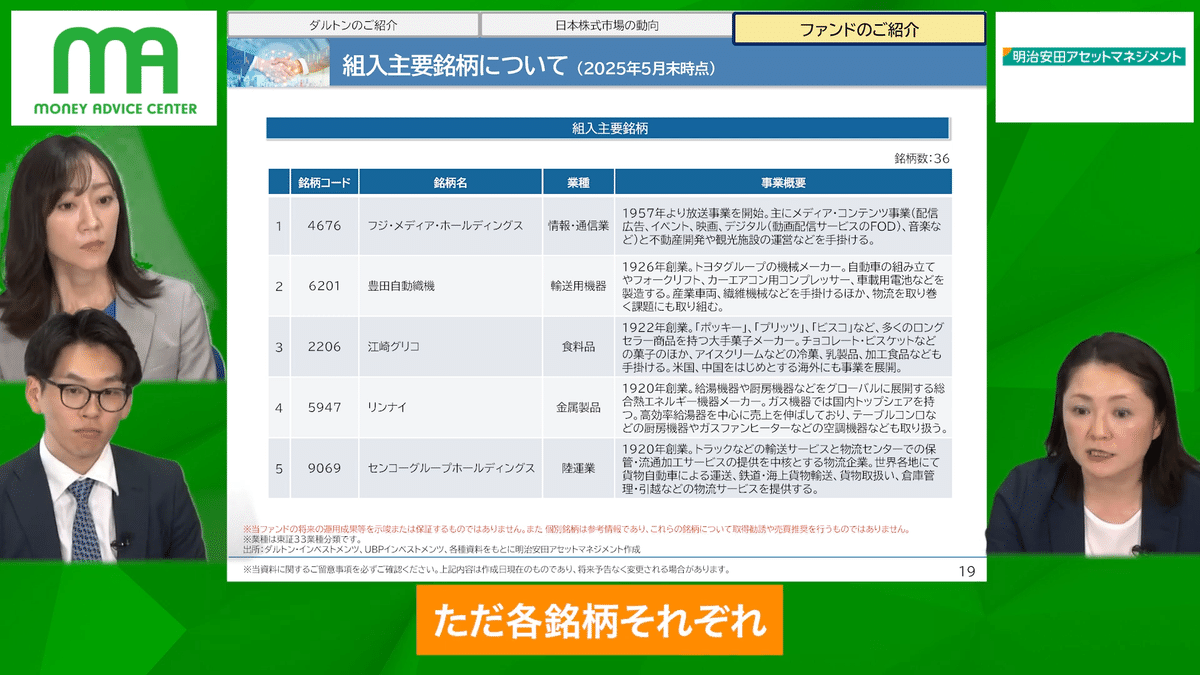Image resolution: width=1200 pixels, height=675 pixels.
Task: Click the 2025年5月末時点 date note
Action: [646, 68]
